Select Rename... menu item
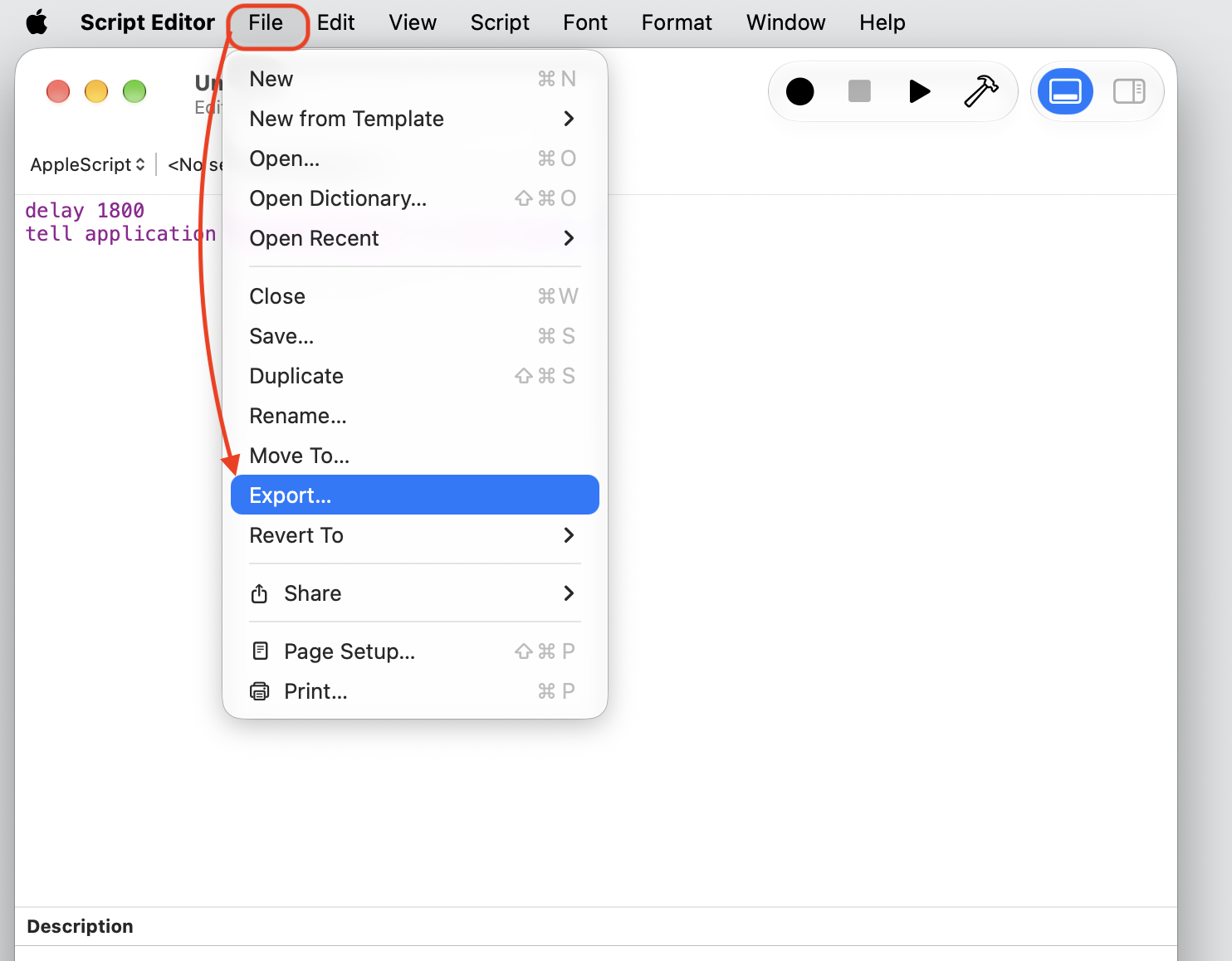 415,416
